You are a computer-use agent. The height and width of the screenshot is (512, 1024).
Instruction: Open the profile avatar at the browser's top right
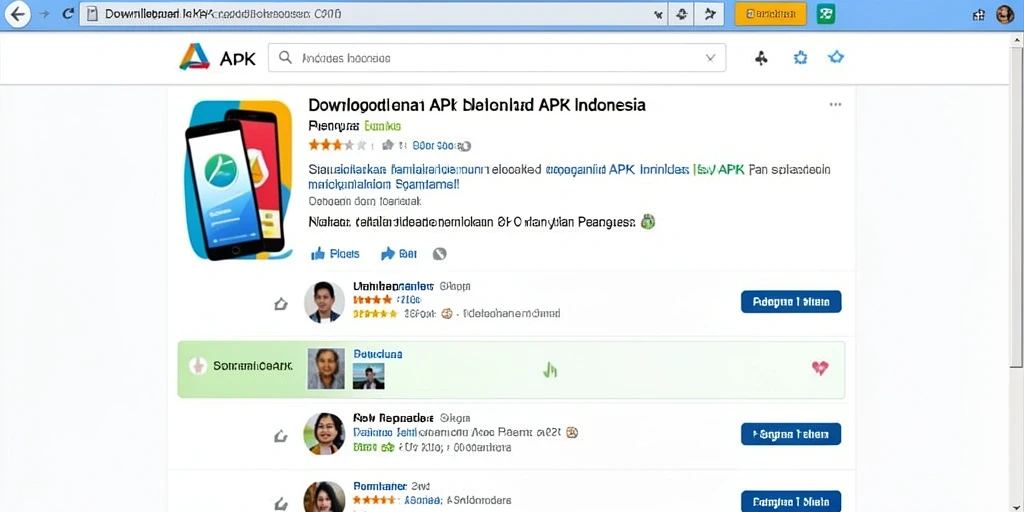(1005, 14)
